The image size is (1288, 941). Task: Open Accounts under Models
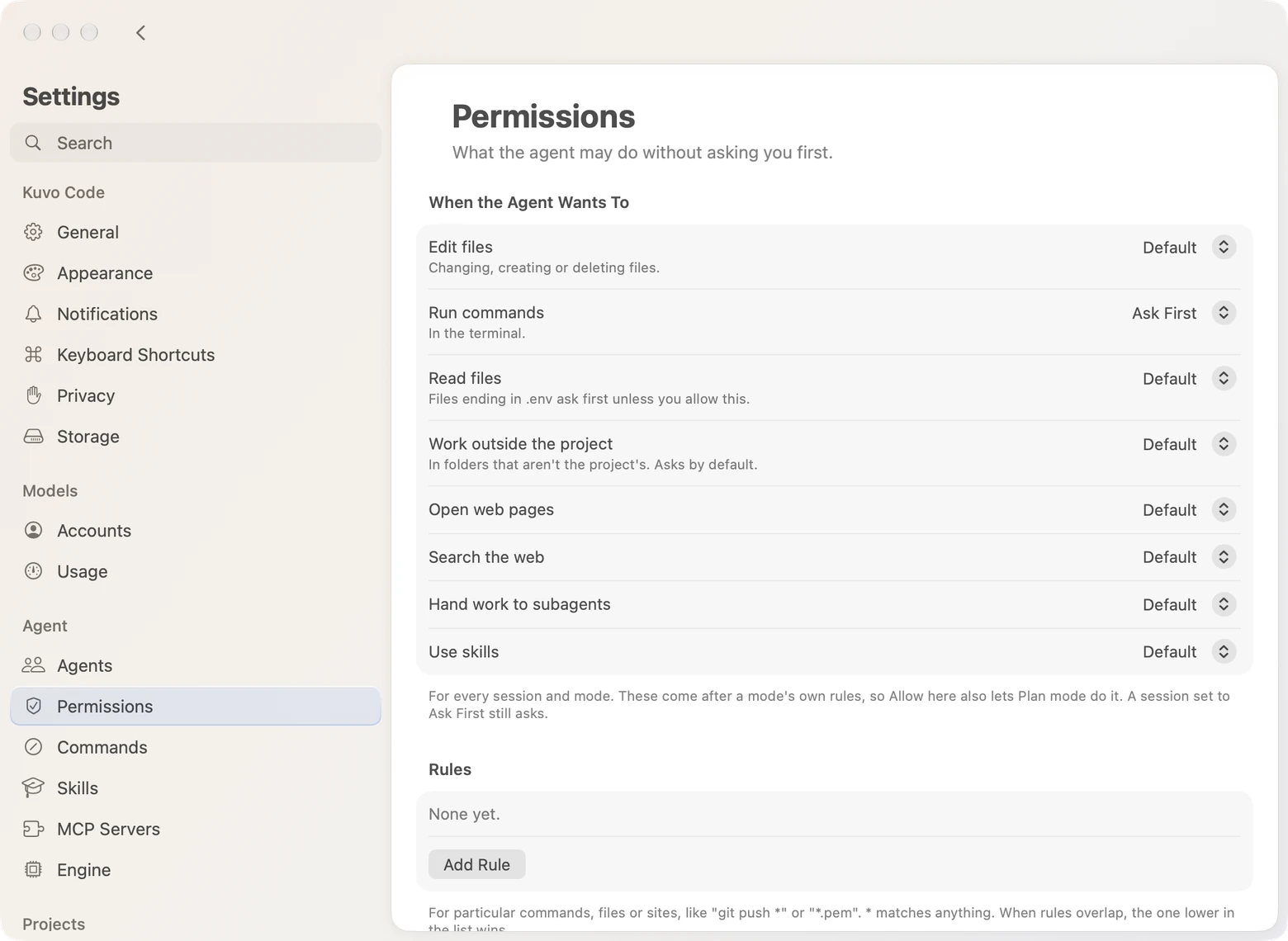tap(196, 530)
